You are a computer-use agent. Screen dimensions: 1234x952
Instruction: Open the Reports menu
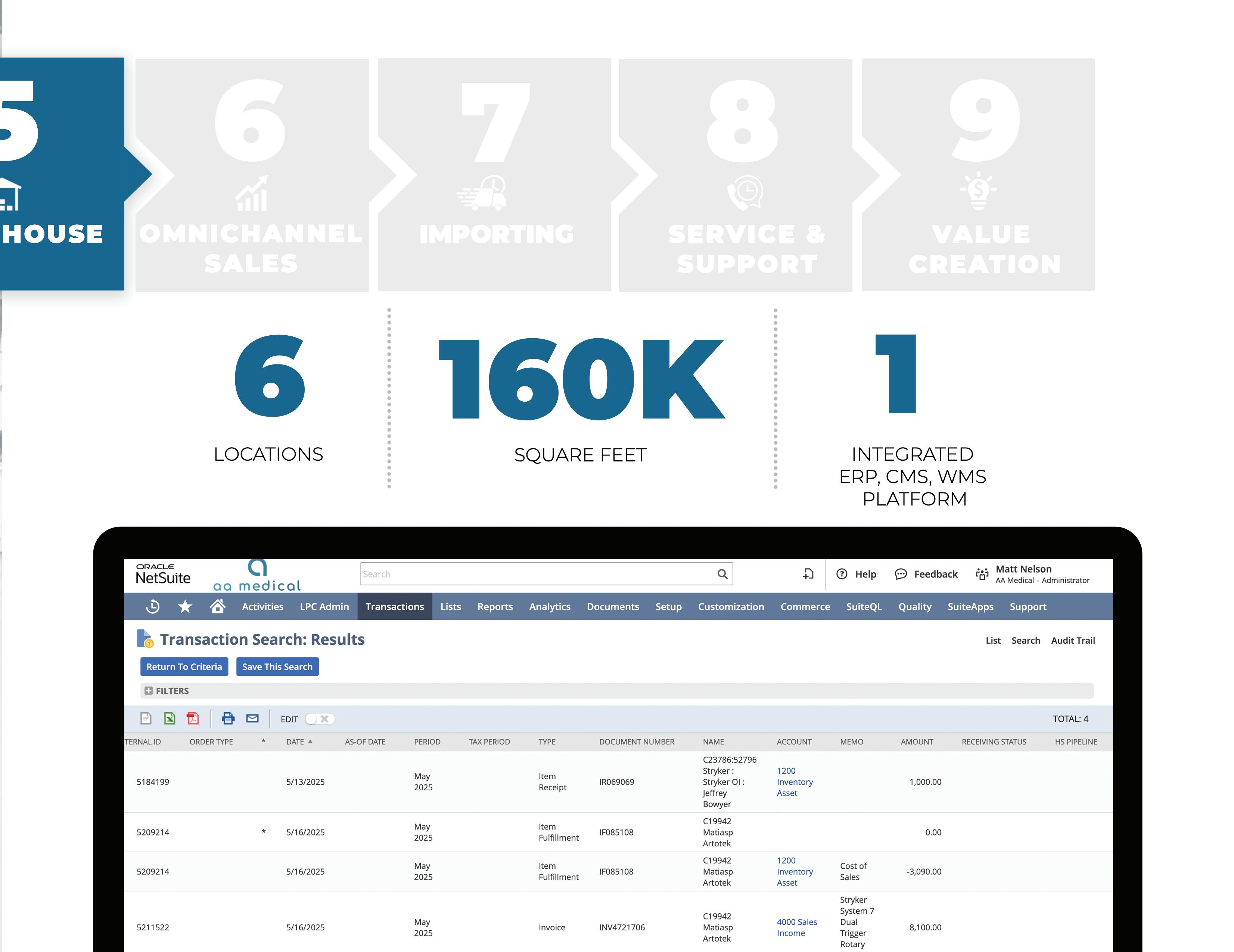pos(495,606)
